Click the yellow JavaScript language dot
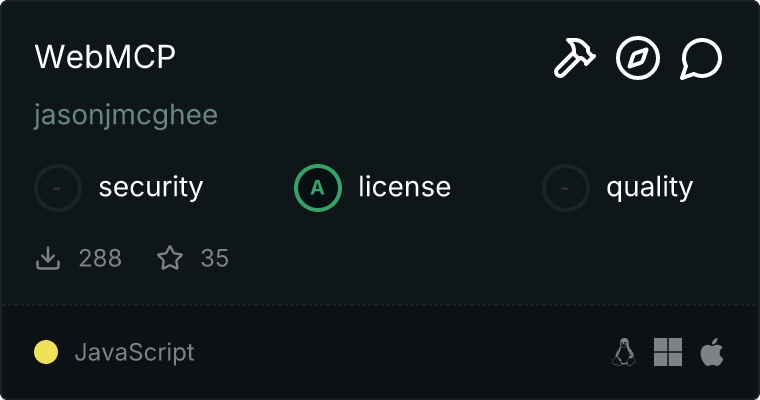The width and height of the screenshot is (760, 400). 46,352
